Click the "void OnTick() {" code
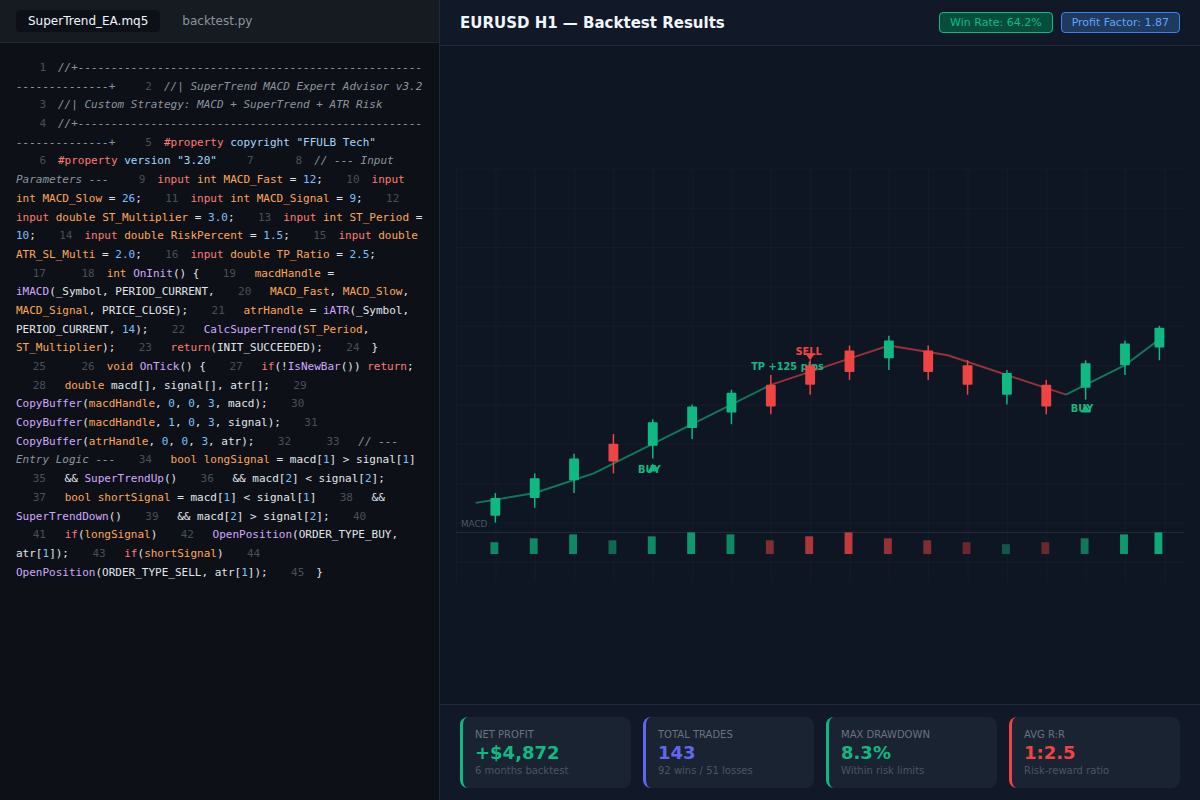Image resolution: width=1200 pixels, height=800 pixels. [x=156, y=366]
